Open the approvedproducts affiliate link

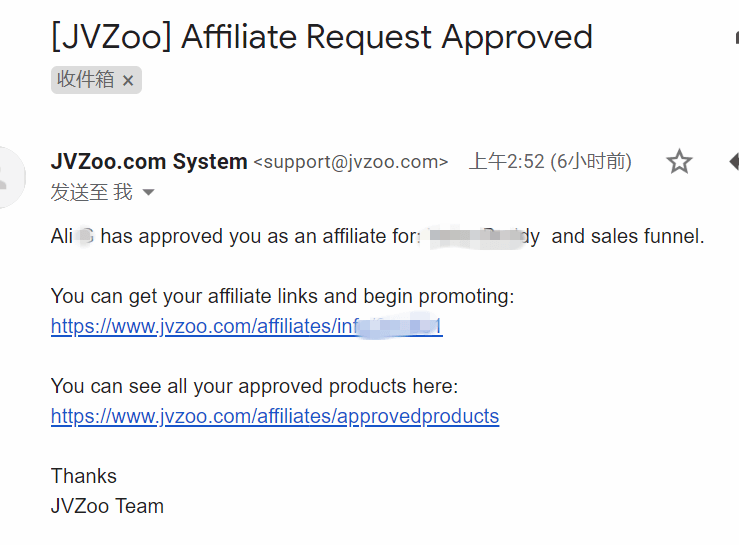274,416
